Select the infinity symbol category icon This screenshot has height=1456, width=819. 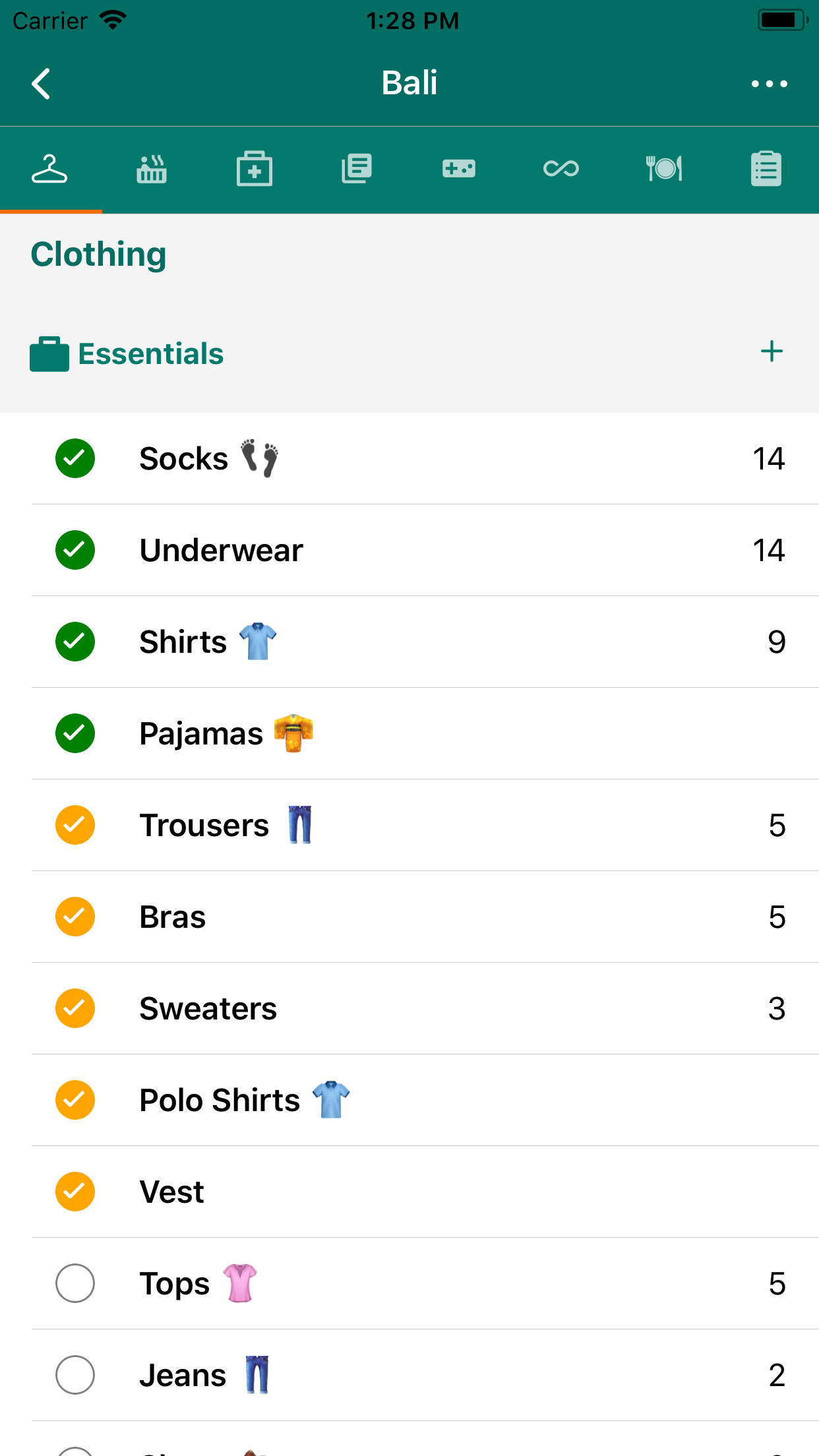tap(561, 169)
